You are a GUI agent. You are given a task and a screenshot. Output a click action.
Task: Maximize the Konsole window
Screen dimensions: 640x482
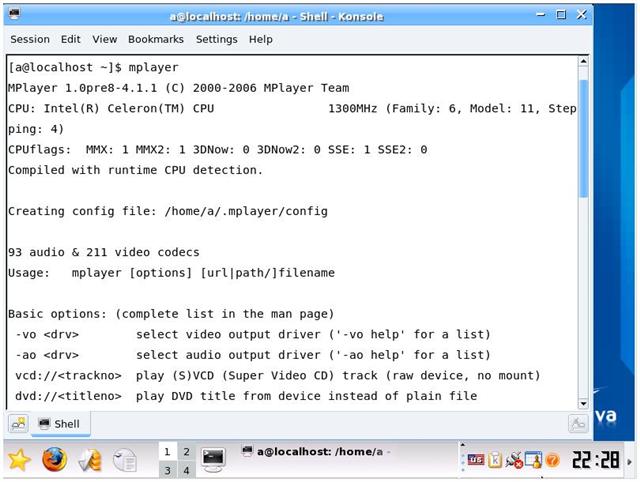pyautogui.click(x=561, y=15)
